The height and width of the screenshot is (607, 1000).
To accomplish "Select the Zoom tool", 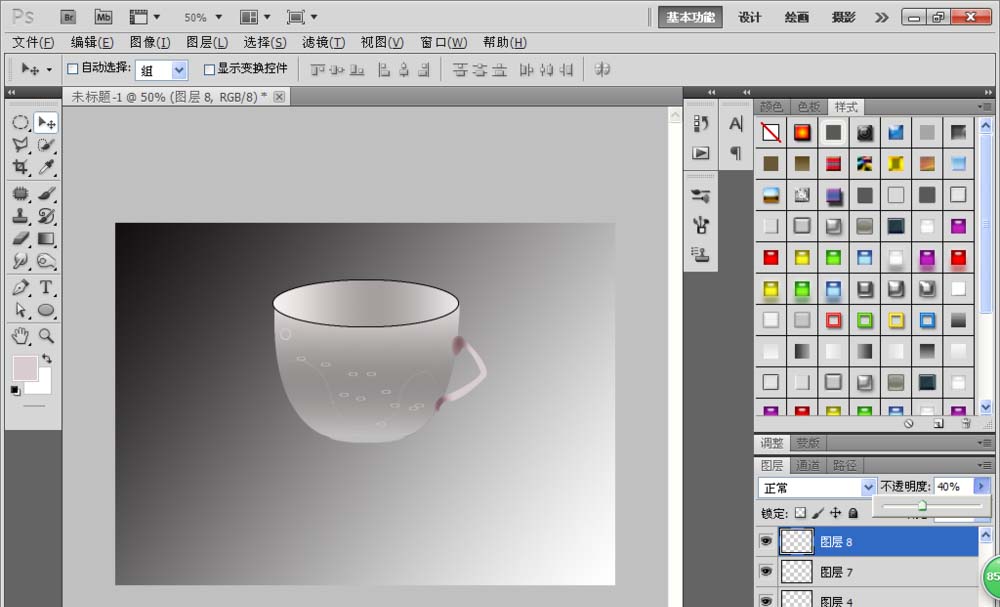I will tap(45, 337).
